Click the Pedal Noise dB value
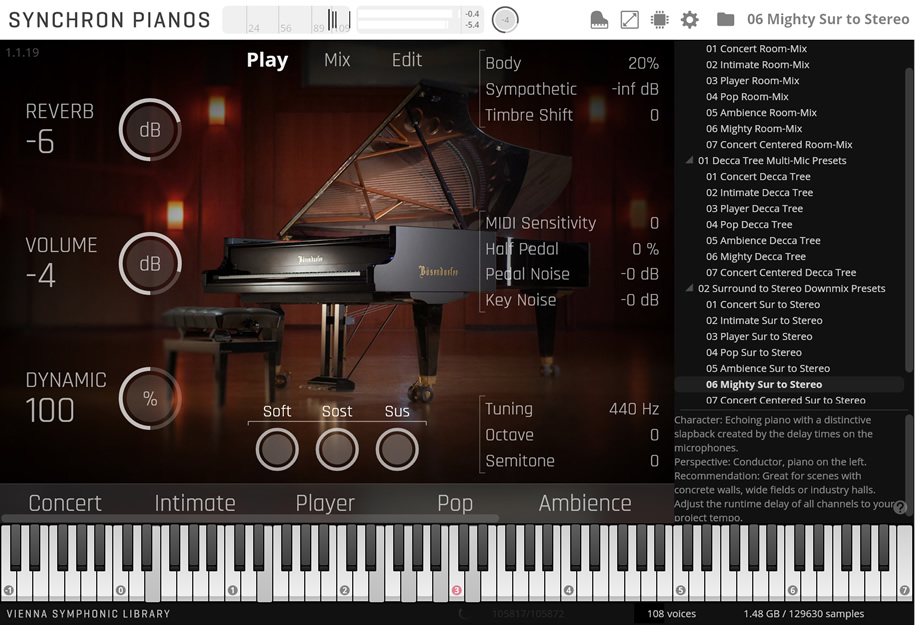915x625 pixels. pos(640,274)
